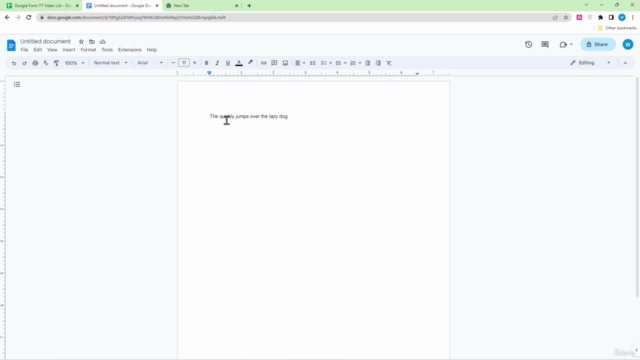Rename the Untitled document title

(45, 41)
